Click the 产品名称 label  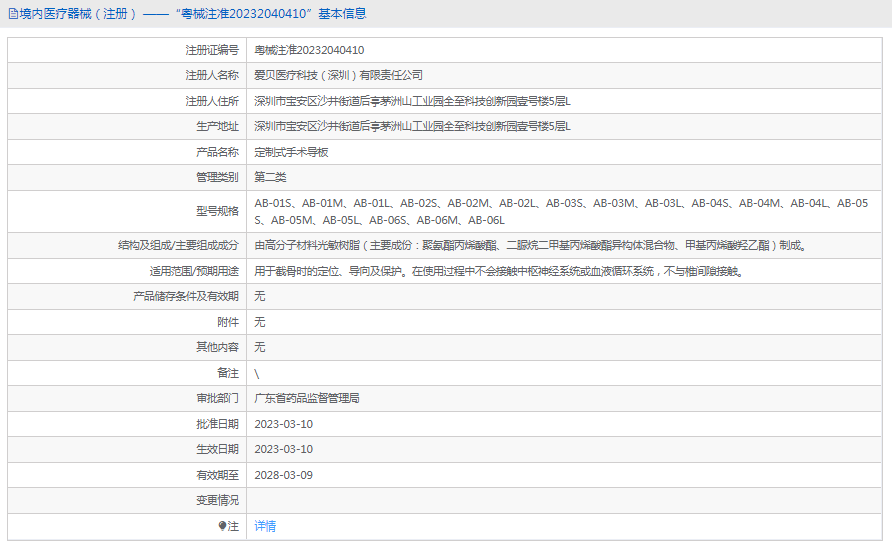(x=217, y=152)
